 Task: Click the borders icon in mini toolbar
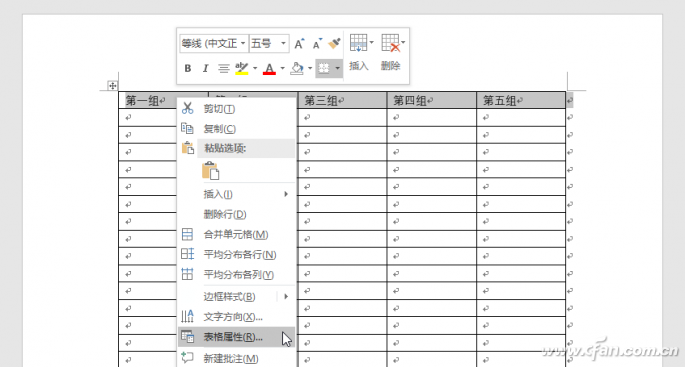[x=324, y=69]
